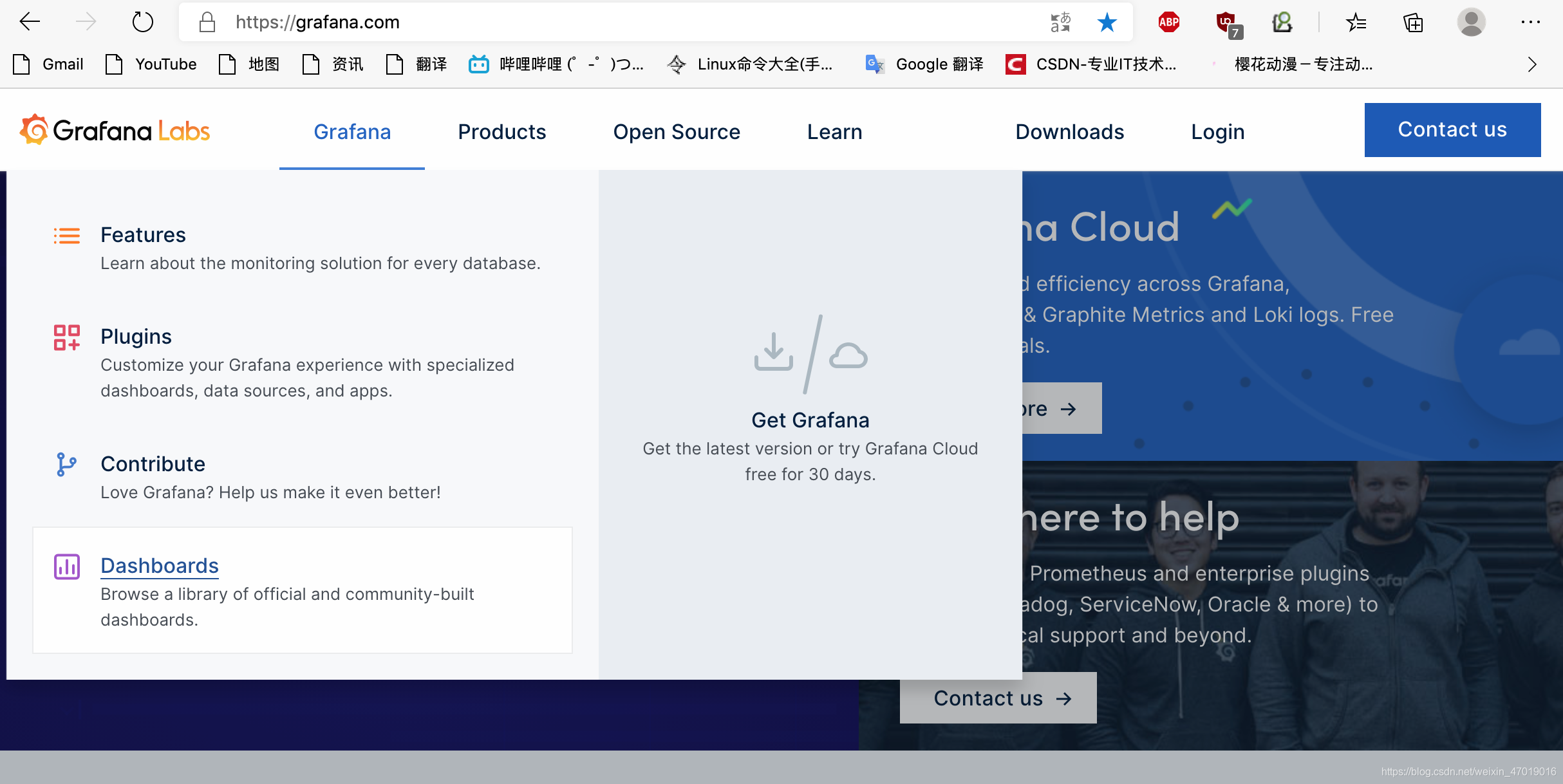Go back with the browser back arrow
Screen dimensions: 1563x784
pos(30,22)
